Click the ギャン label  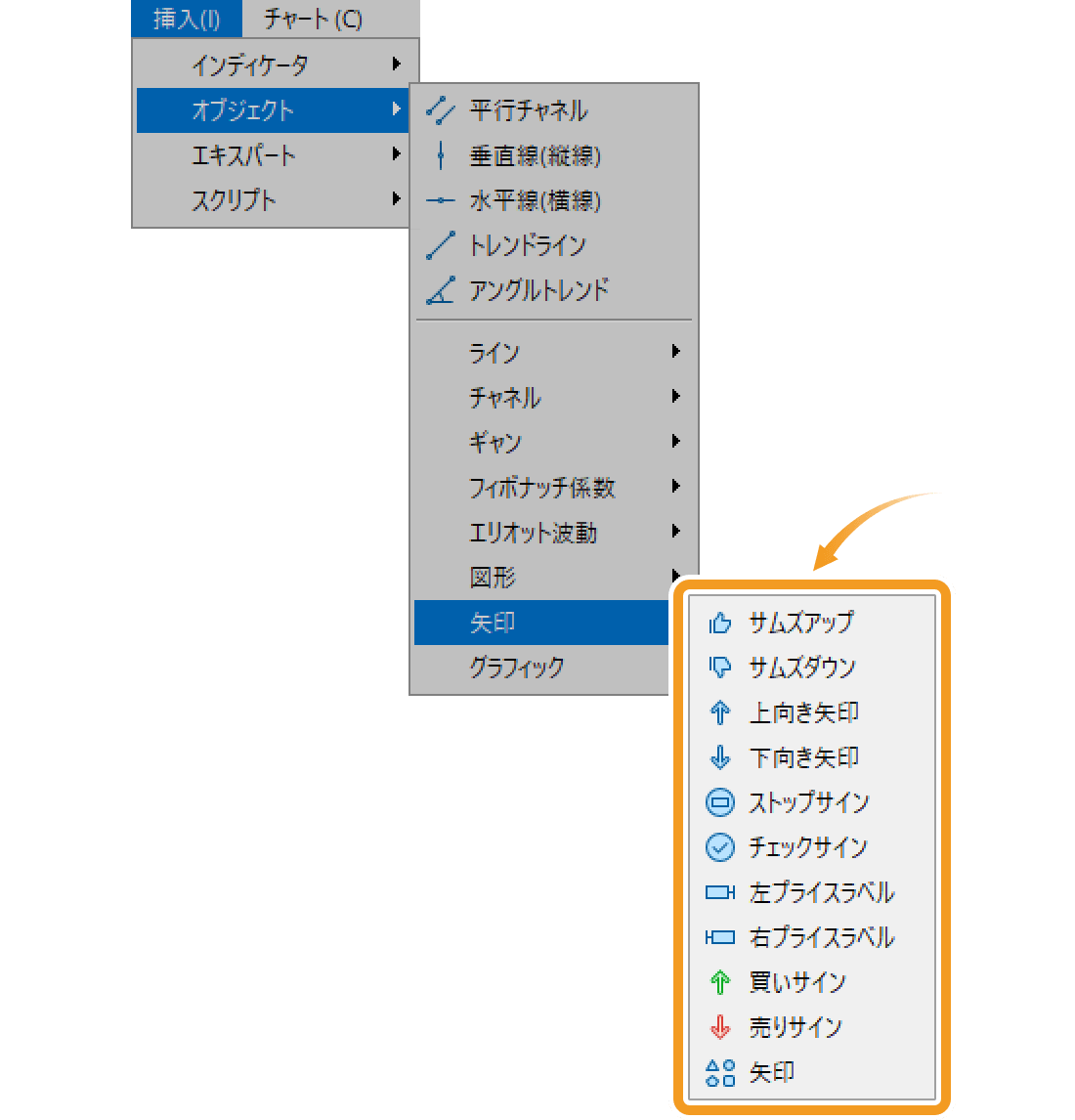pyautogui.click(x=495, y=443)
